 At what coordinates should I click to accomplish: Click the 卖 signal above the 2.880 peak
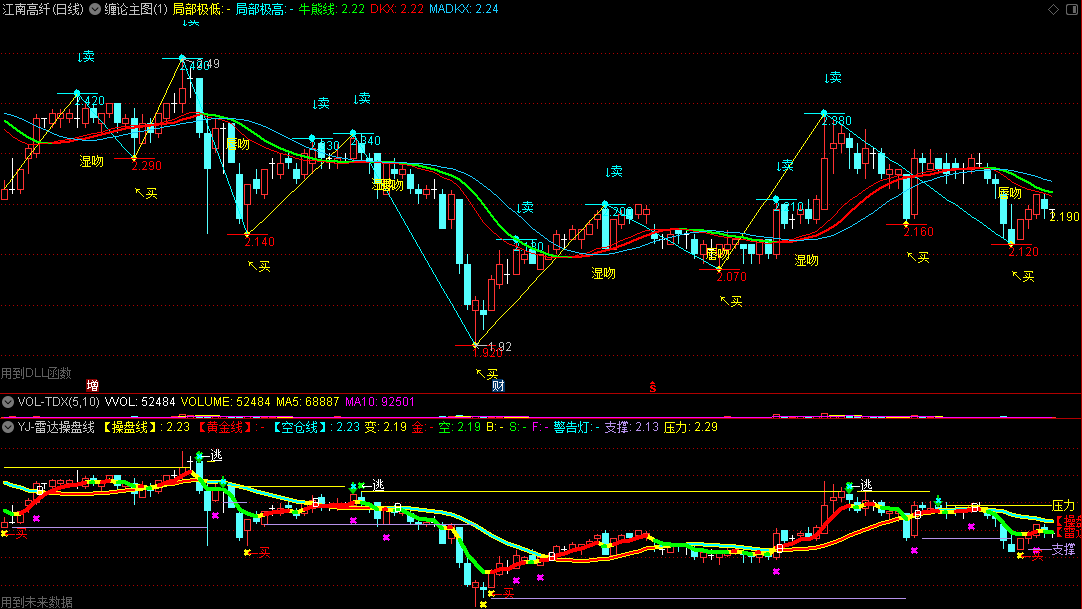(833, 77)
